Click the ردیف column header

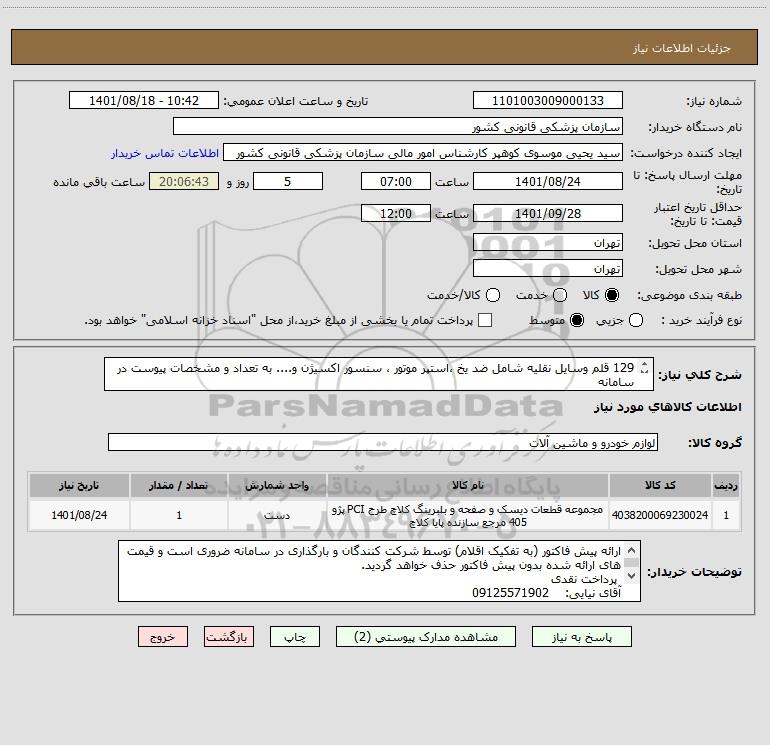[726, 486]
